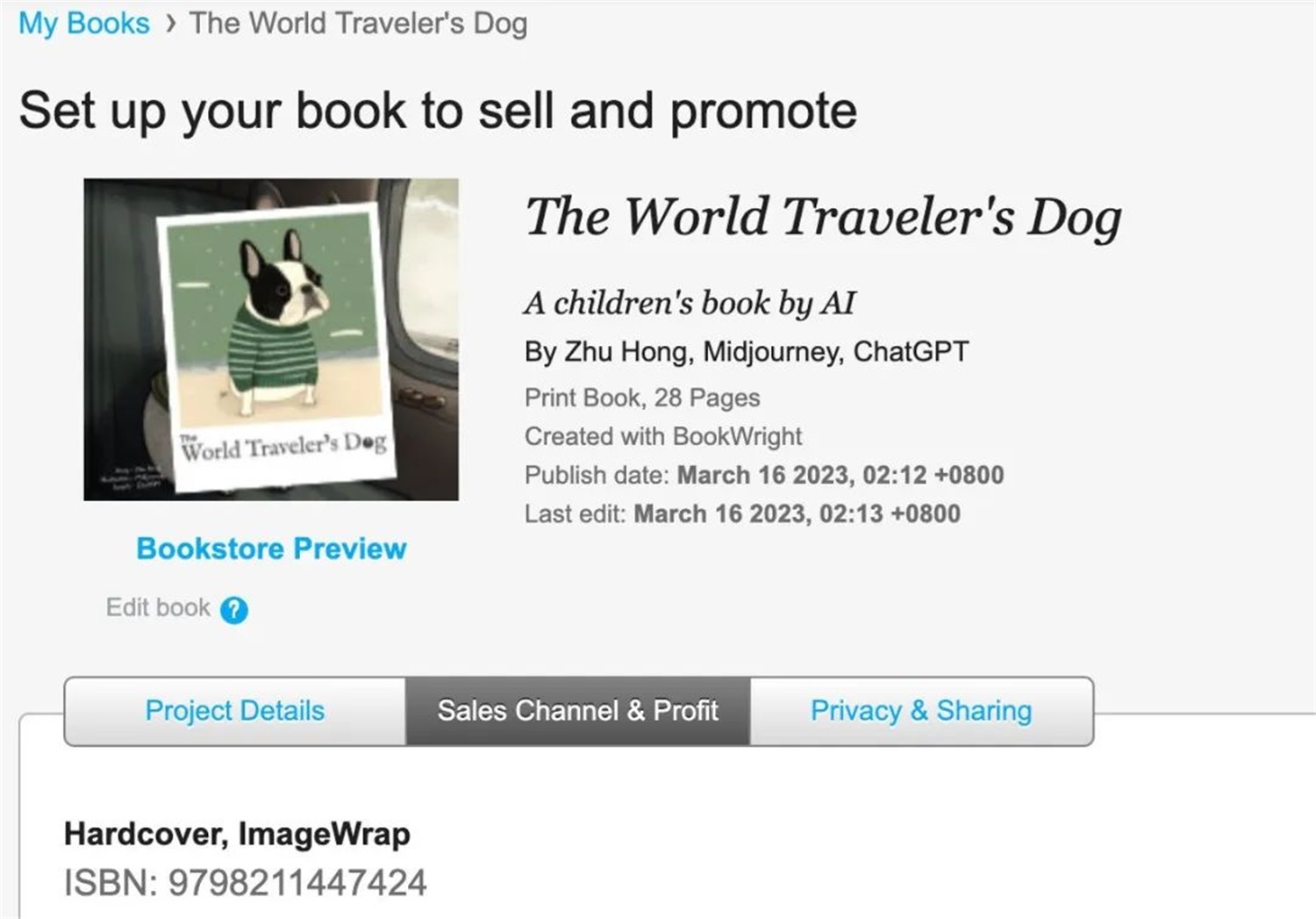Open the My Books breadcrumb link
The width and height of the screenshot is (1316, 919).
tap(84, 24)
